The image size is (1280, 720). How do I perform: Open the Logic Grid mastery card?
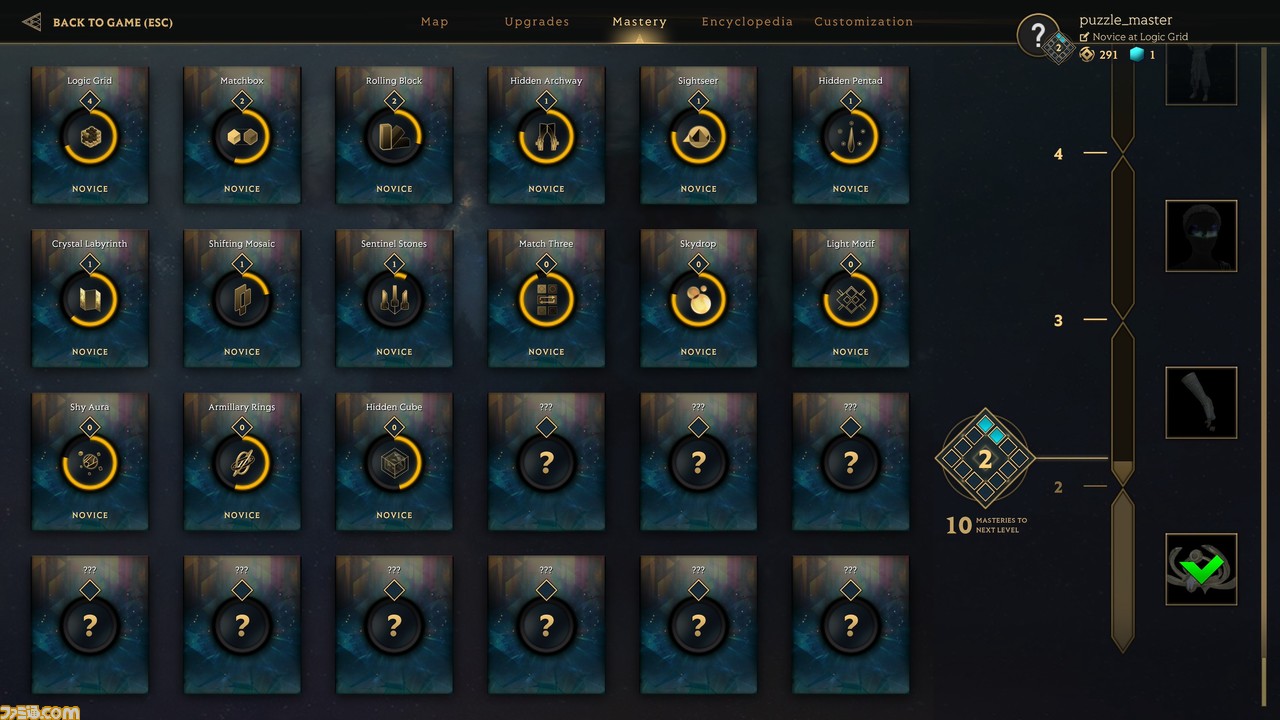pyautogui.click(x=90, y=134)
